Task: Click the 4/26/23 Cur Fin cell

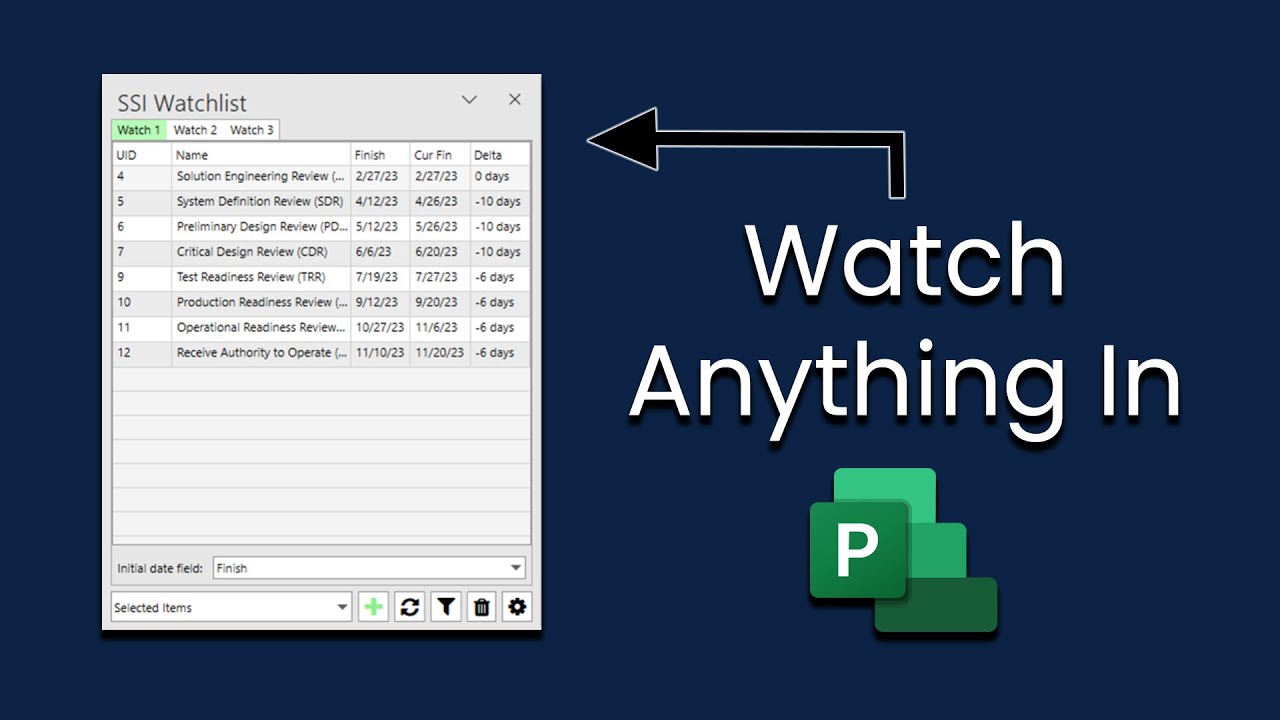Action: point(440,202)
